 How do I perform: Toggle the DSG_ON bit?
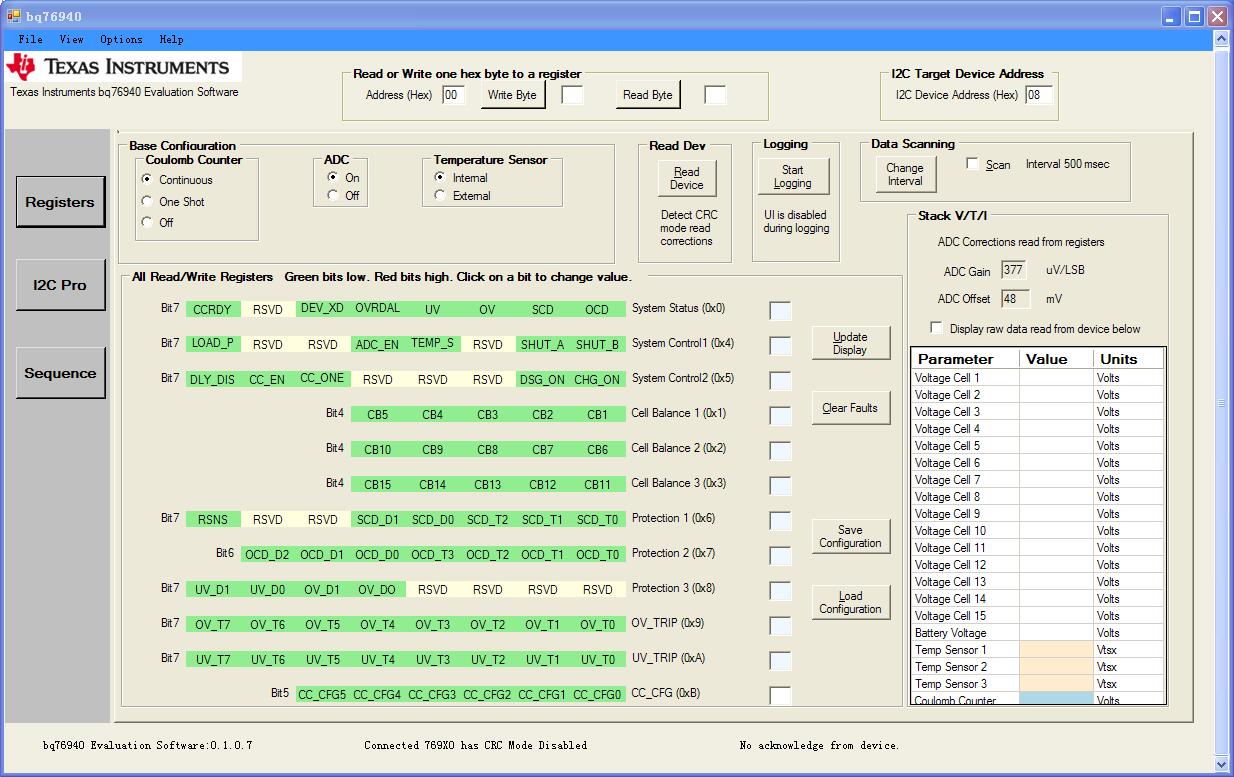pos(543,379)
